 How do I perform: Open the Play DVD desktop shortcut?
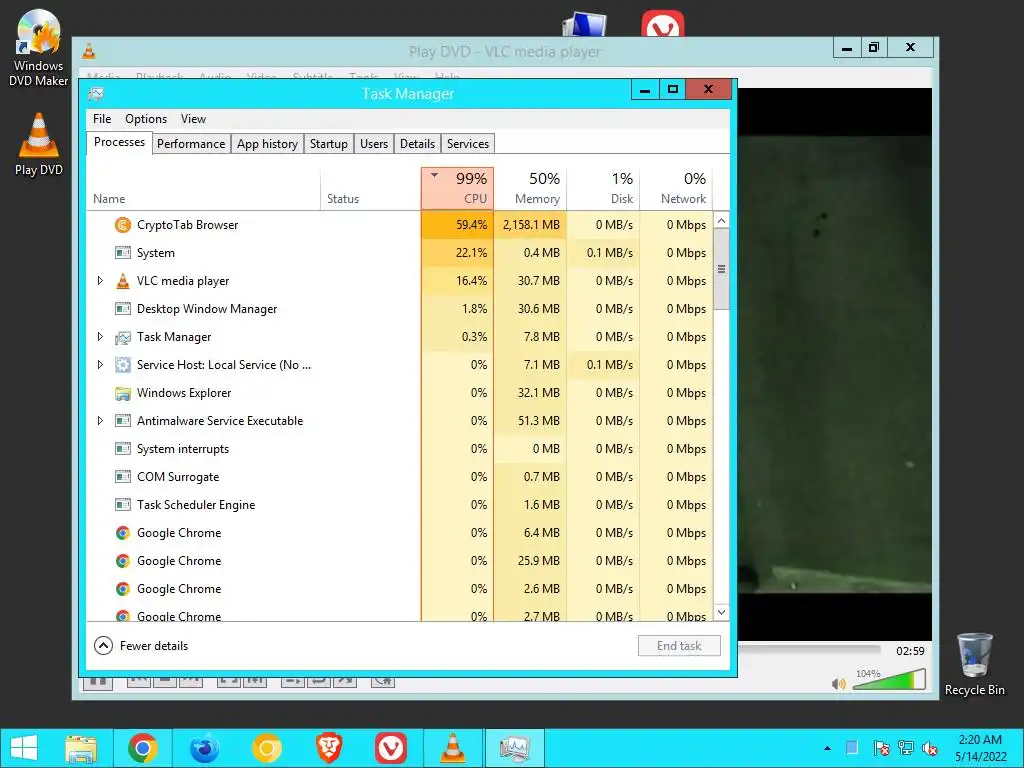click(x=39, y=144)
